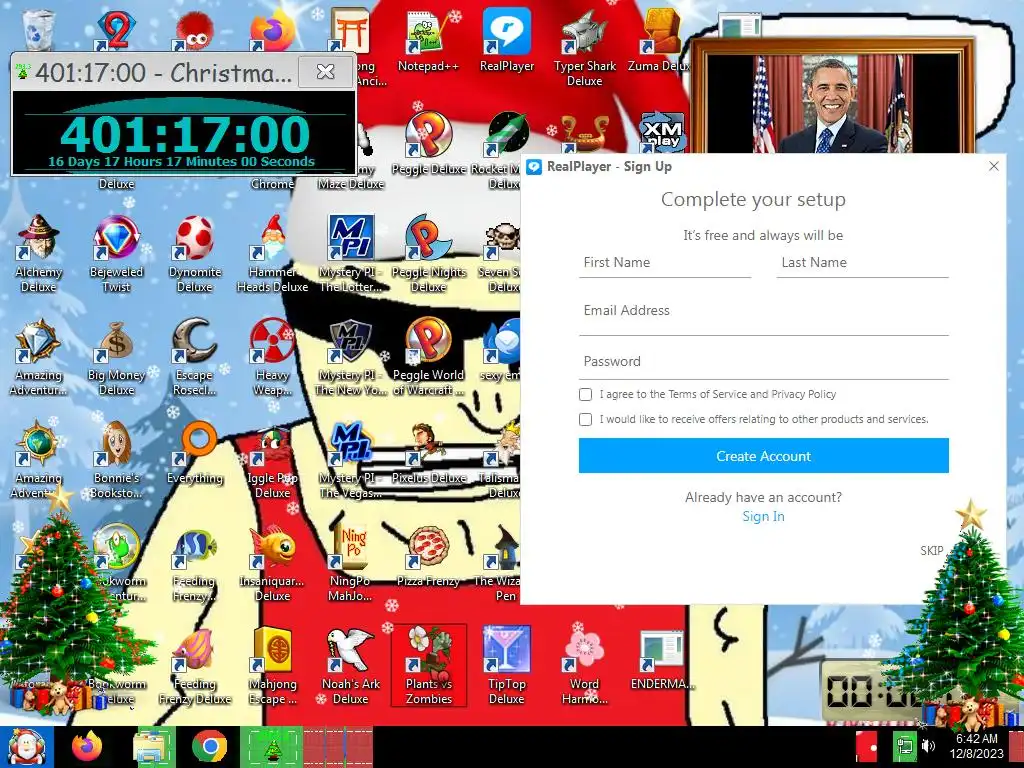Select the Password input field
Image resolution: width=1024 pixels, height=768 pixels.
pos(763,362)
